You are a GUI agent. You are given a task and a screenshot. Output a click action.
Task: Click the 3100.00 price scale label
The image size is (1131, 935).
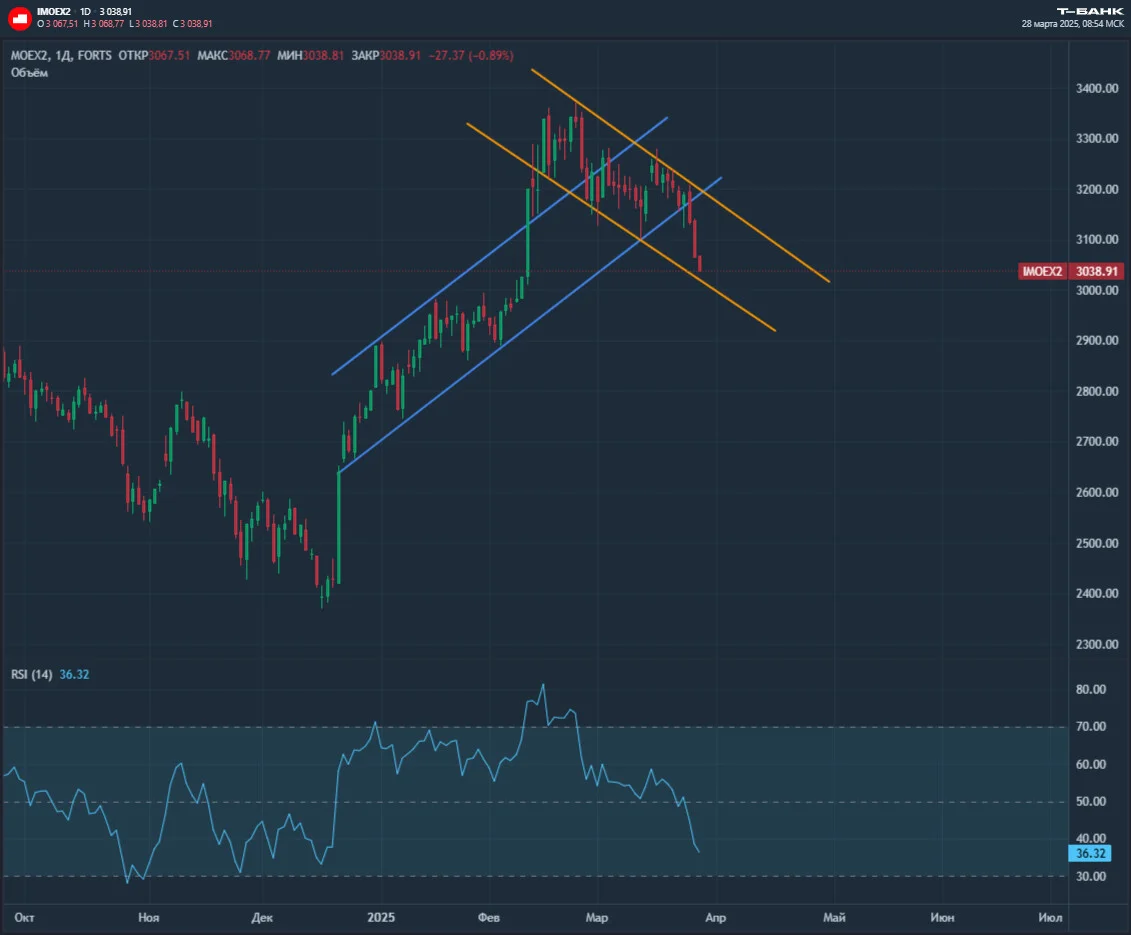[1097, 240]
